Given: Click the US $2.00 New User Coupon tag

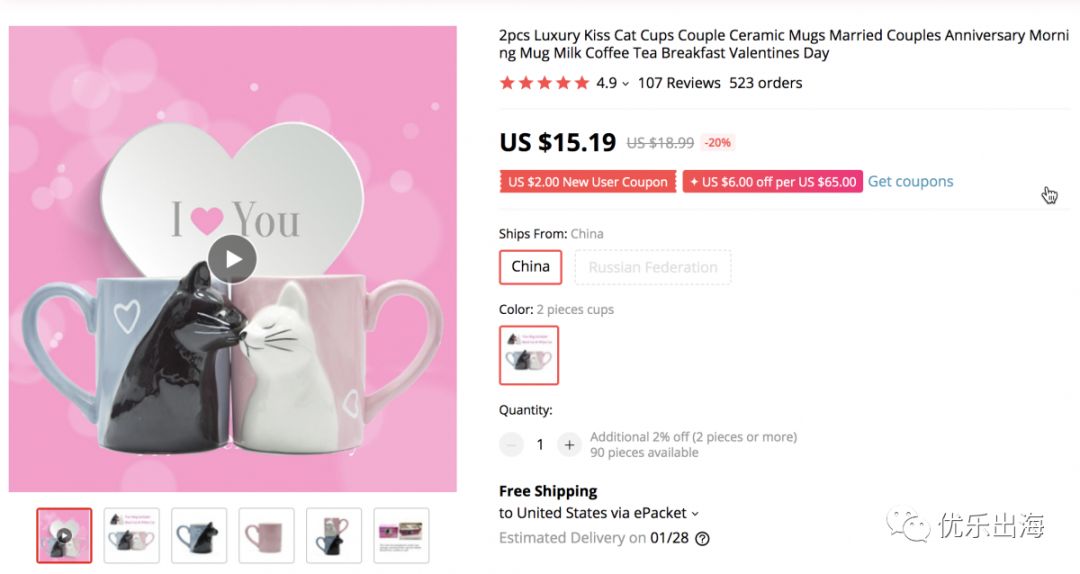Looking at the screenshot, I should [x=587, y=182].
